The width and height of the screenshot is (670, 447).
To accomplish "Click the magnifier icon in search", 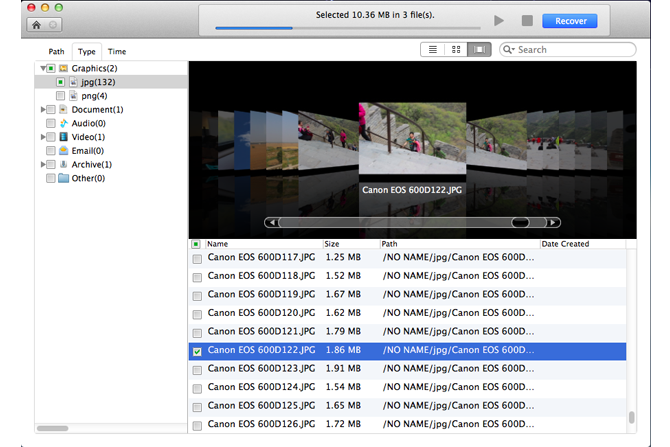I will coord(509,49).
